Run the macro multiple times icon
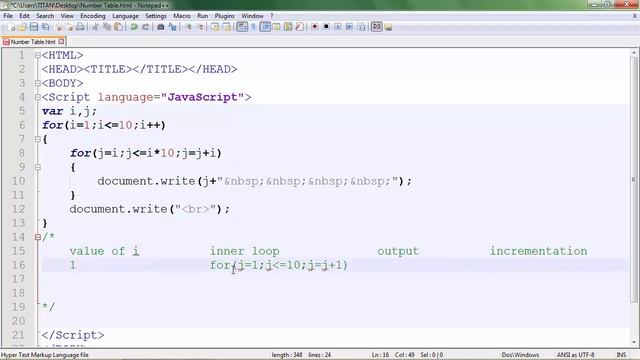 point(349,27)
